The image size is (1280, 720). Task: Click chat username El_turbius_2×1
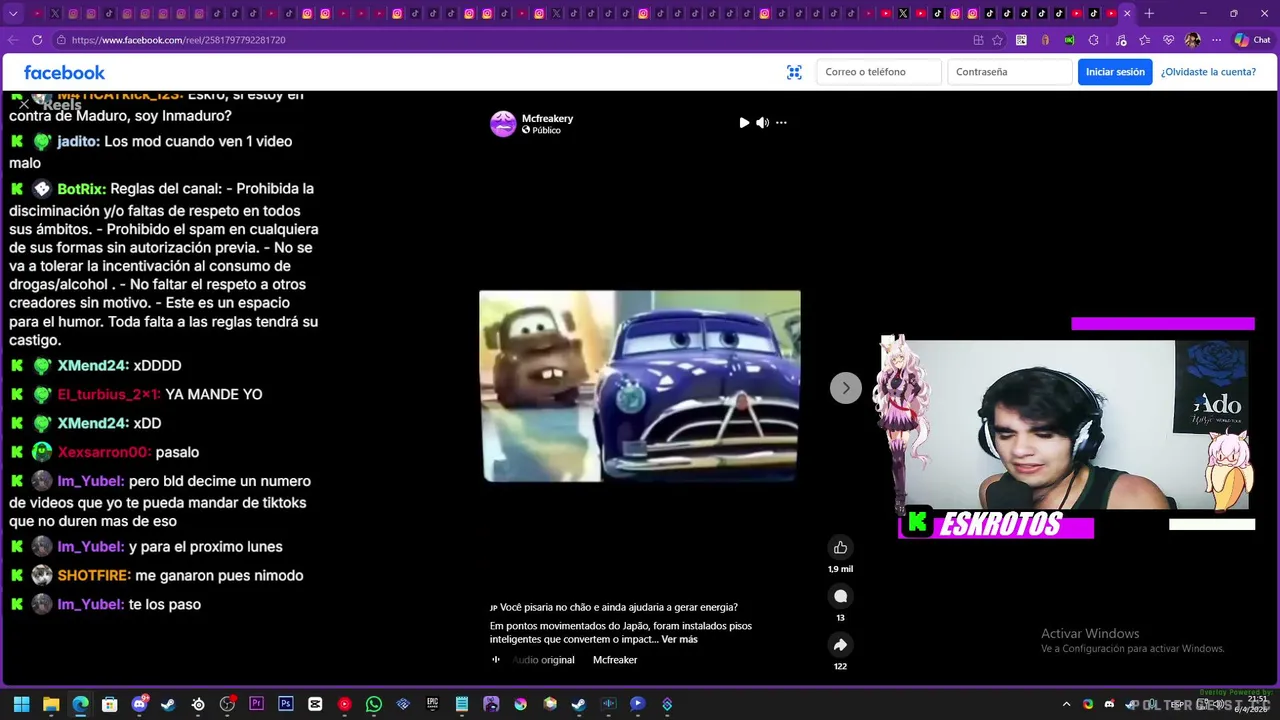point(109,395)
